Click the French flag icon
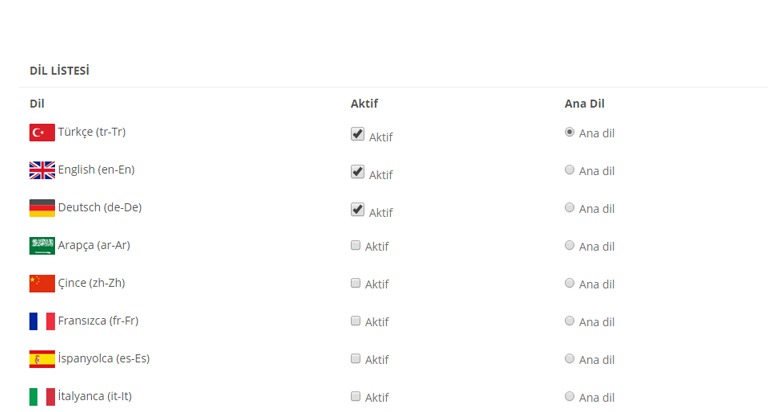This screenshot has height=412, width=768. pyautogui.click(x=42, y=321)
